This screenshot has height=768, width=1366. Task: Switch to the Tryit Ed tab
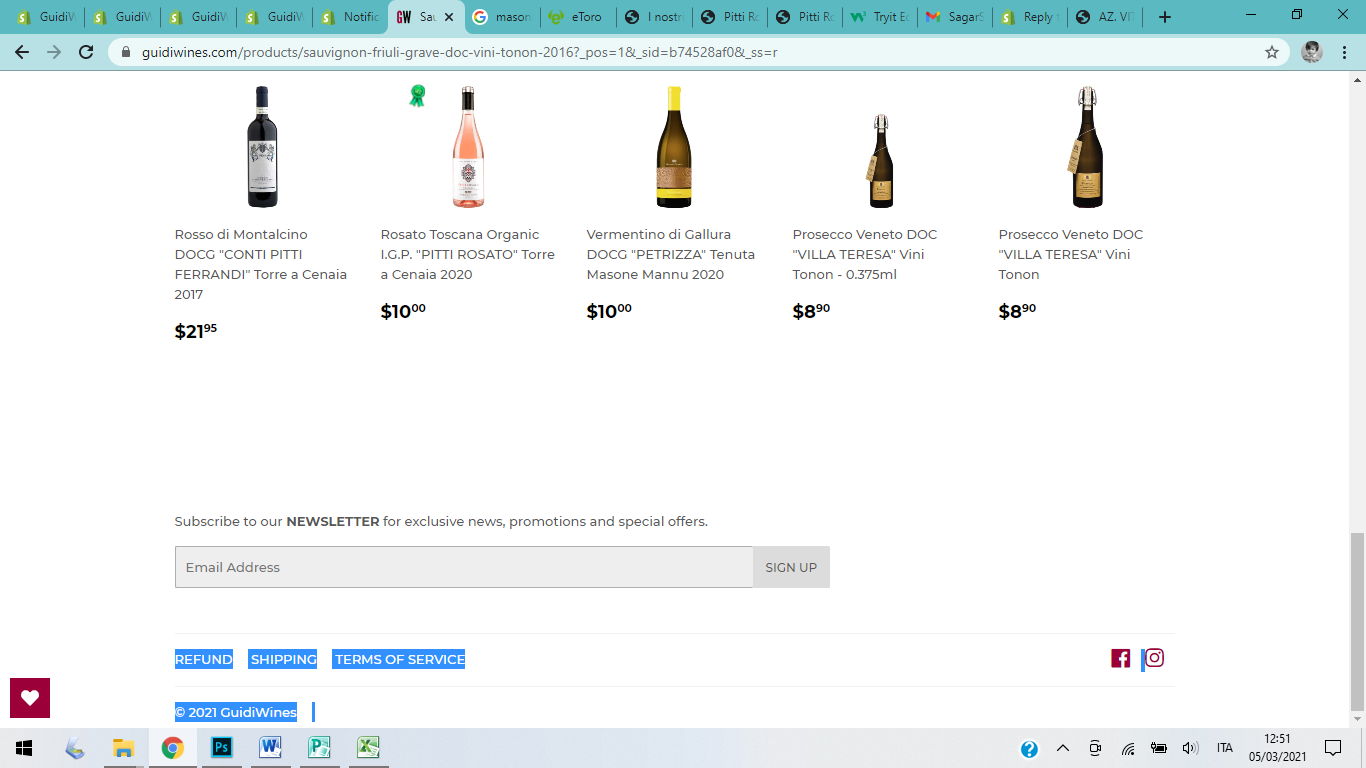click(880, 17)
